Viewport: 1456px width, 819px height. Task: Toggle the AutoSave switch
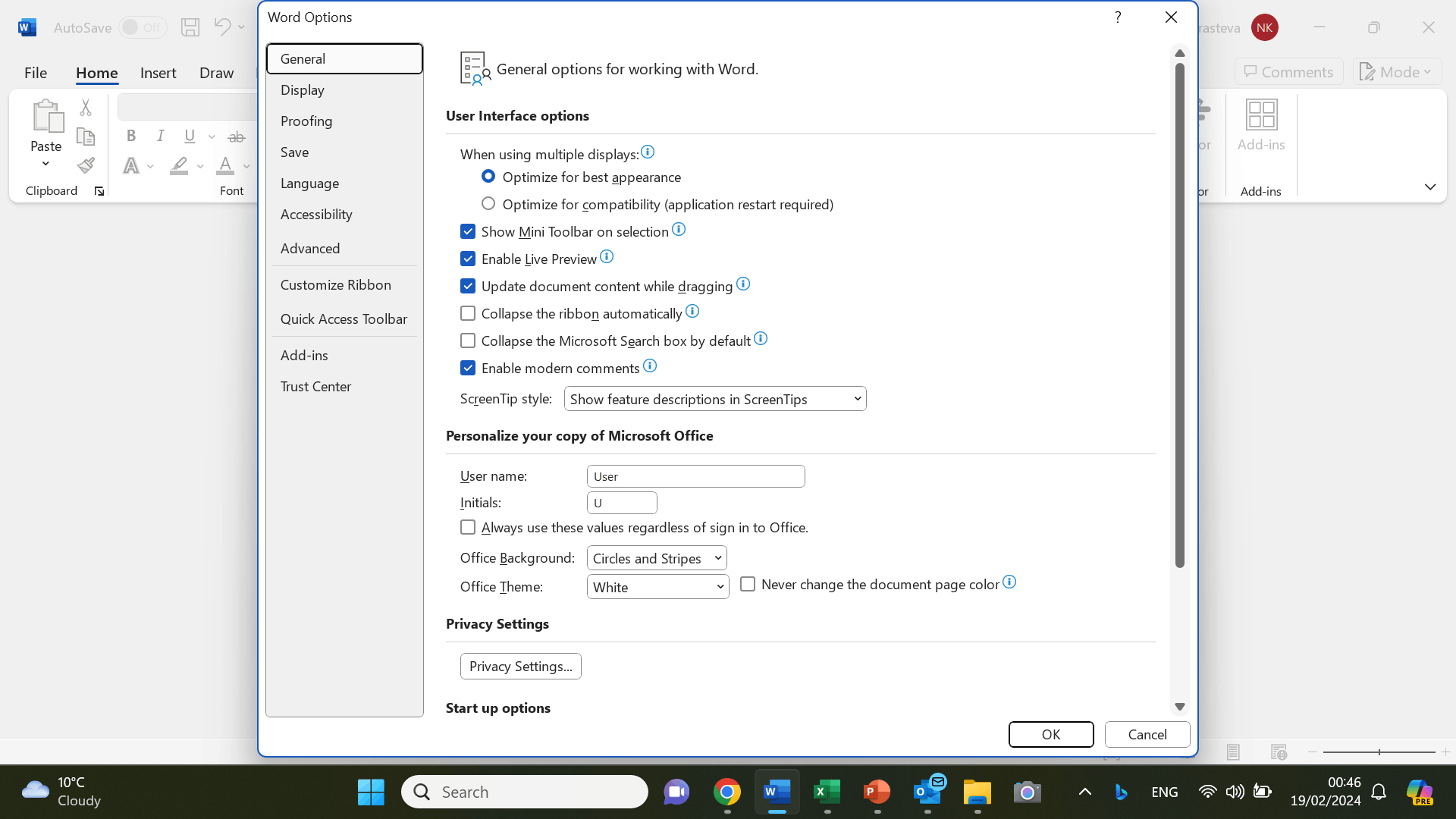143,27
